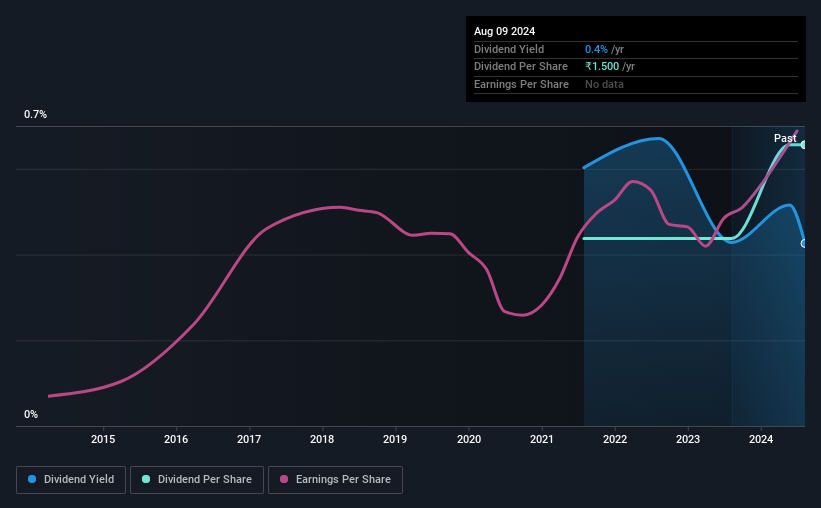Click the Dividend Yield endpoint marker

point(804,244)
